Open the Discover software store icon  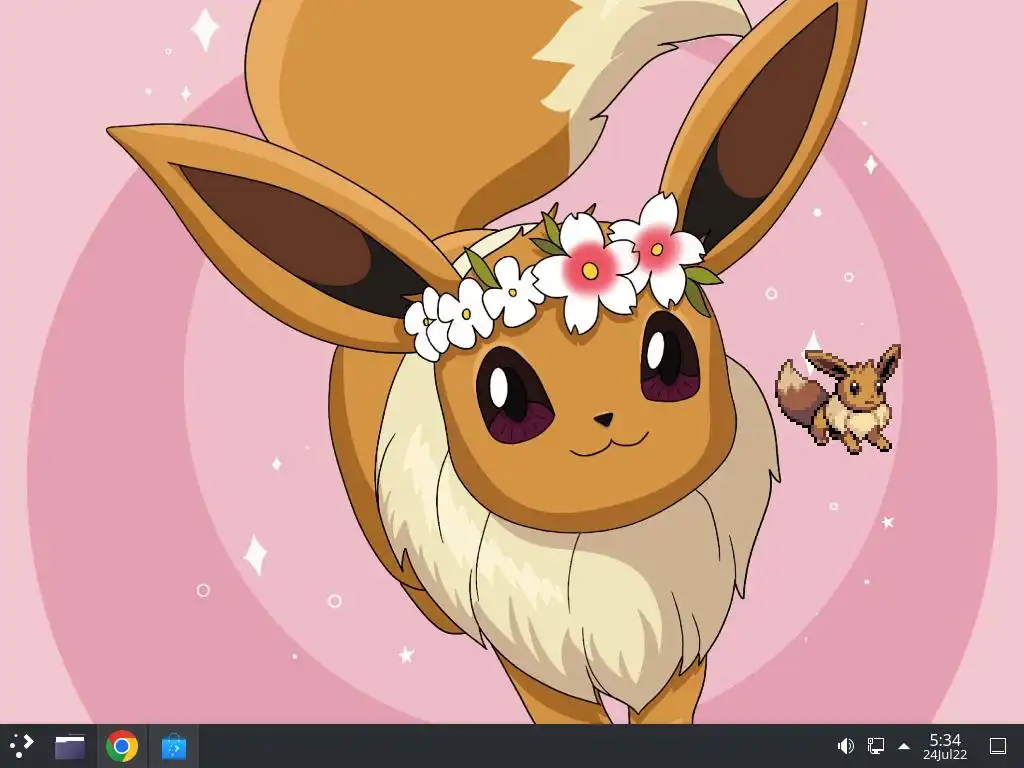174,746
